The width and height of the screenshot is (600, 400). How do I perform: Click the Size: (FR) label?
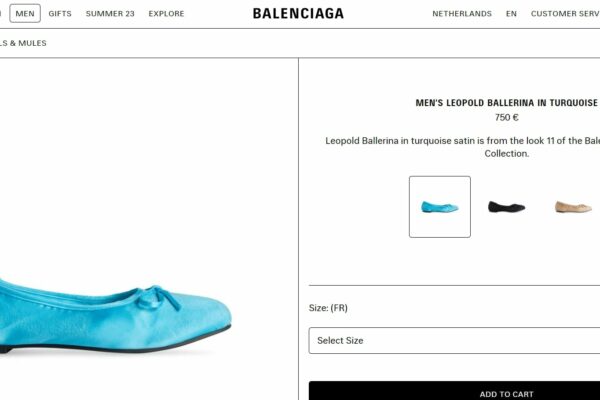point(328,308)
